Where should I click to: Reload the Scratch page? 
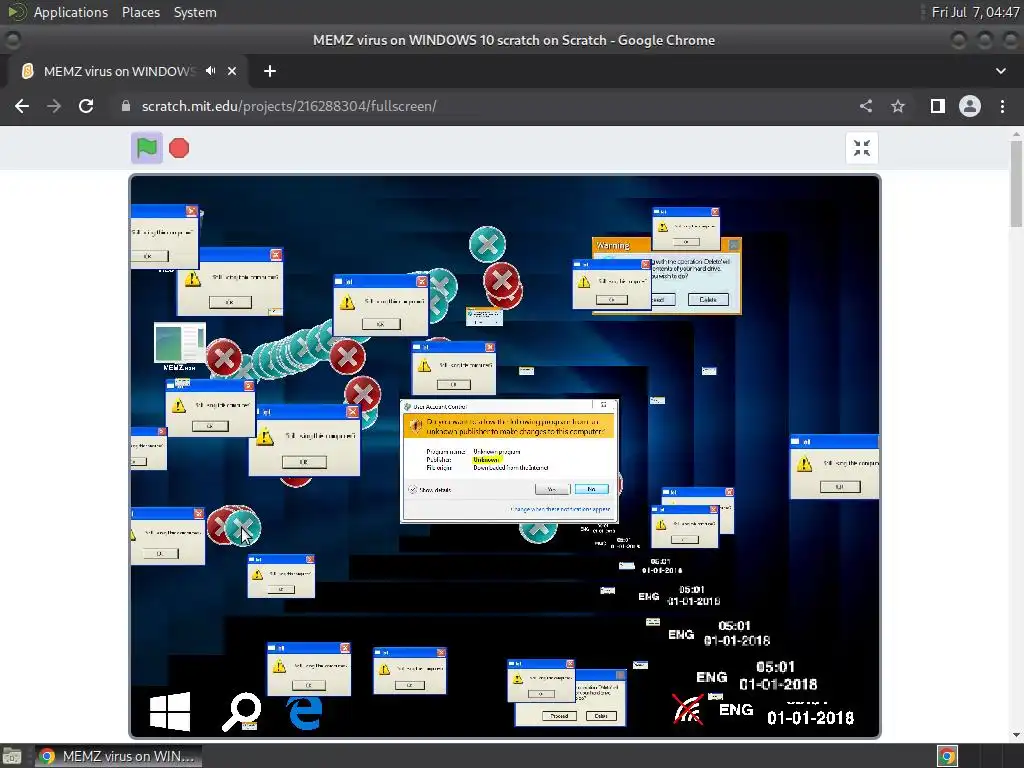86,106
